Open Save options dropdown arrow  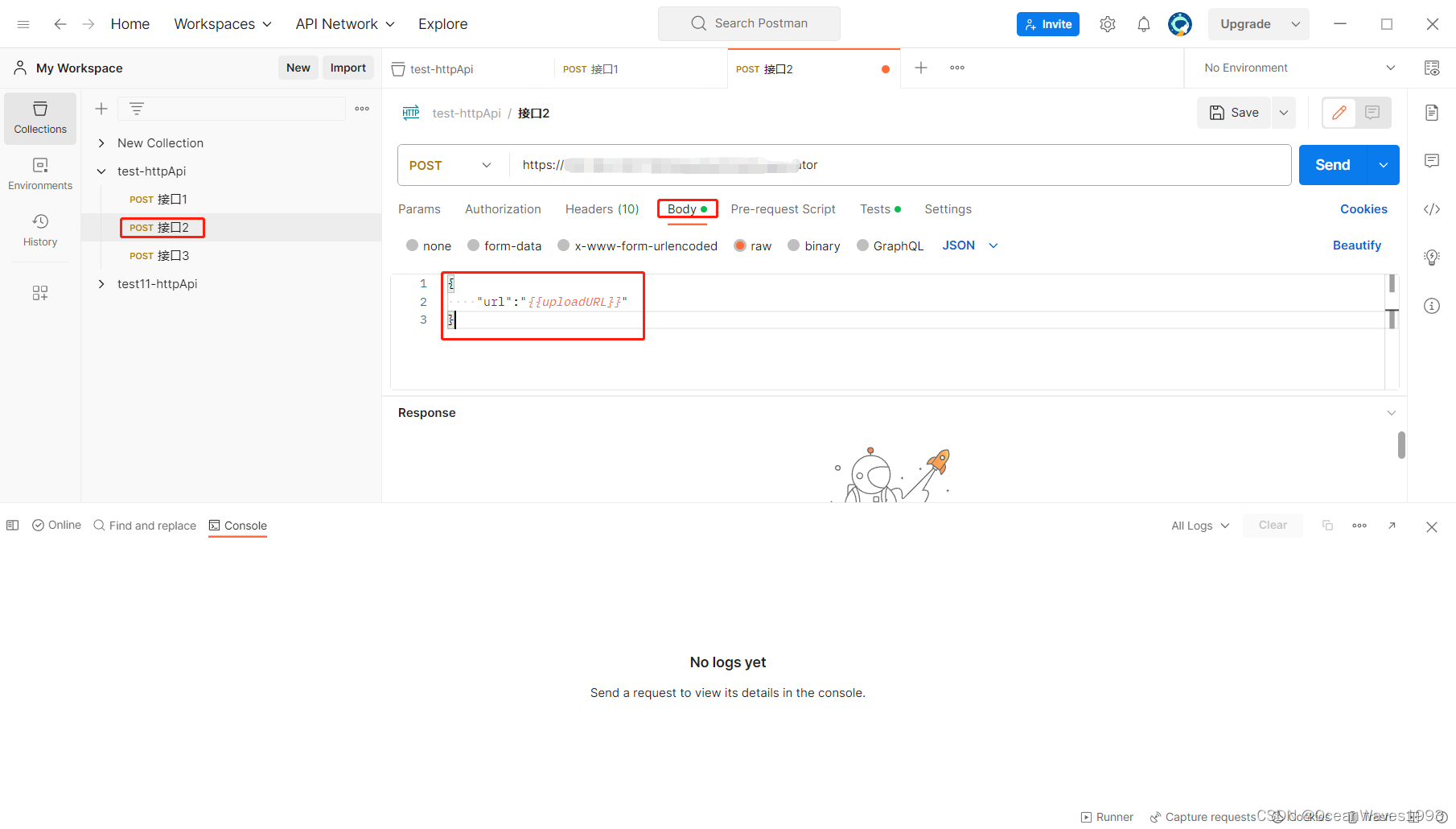click(x=1285, y=113)
